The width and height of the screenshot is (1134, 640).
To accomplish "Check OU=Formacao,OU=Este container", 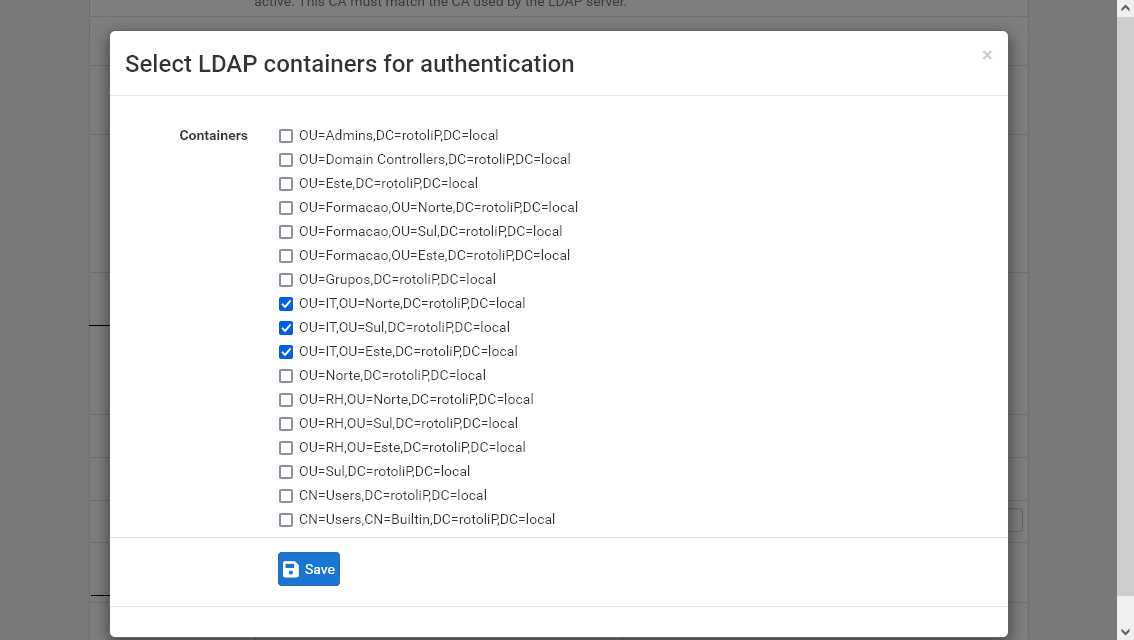I will pyautogui.click(x=285, y=255).
